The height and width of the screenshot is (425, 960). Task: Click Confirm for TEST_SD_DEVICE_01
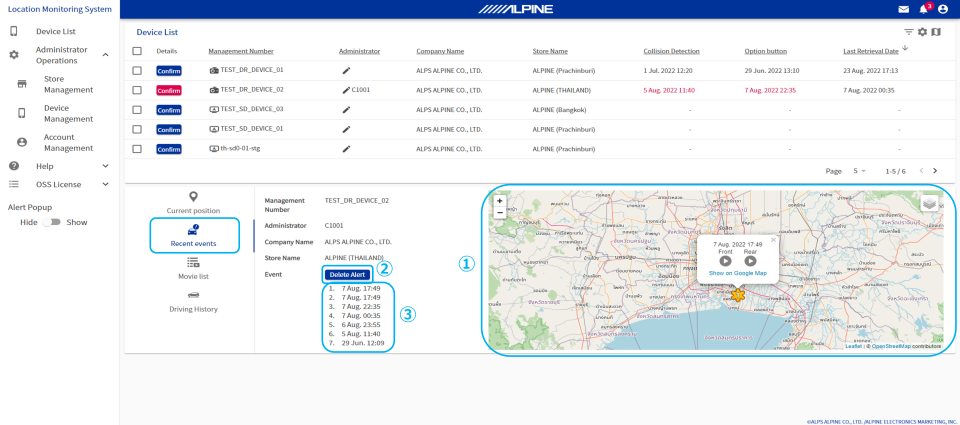pos(169,129)
